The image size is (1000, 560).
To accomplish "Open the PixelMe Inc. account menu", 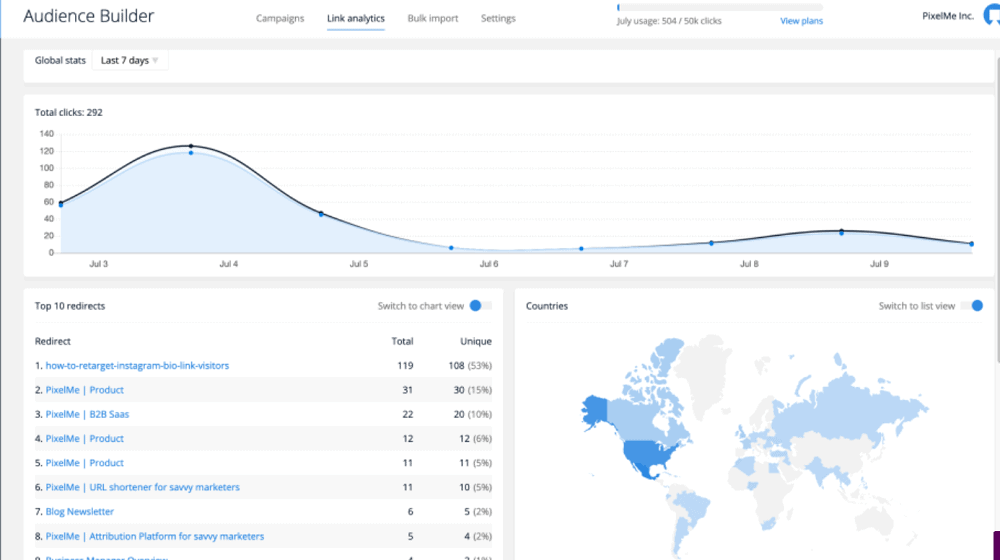I will pyautogui.click(x=948, y=16).
